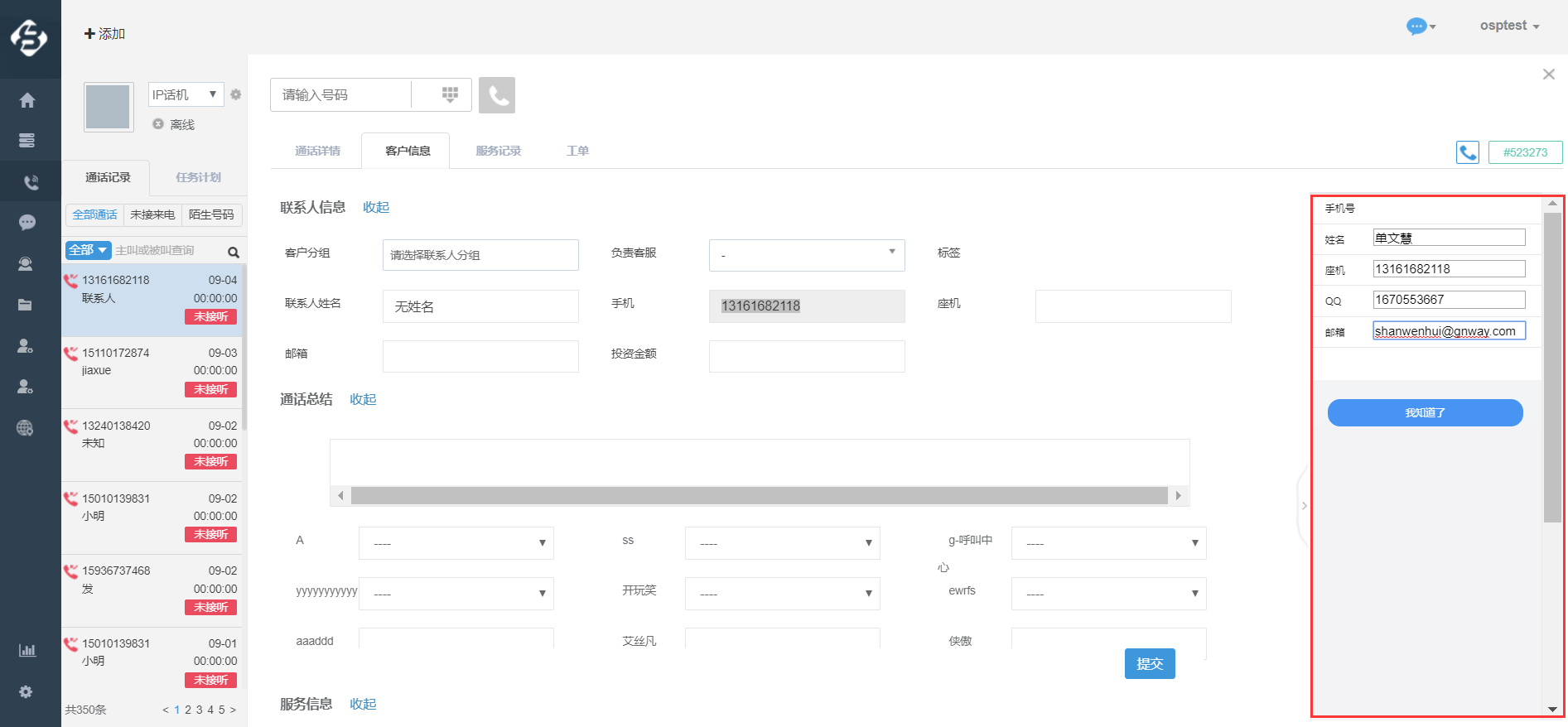Viewport: 1568px width, 727px height.
Task: Switch to the 服务记录 tab
Action: pos(498,151)
